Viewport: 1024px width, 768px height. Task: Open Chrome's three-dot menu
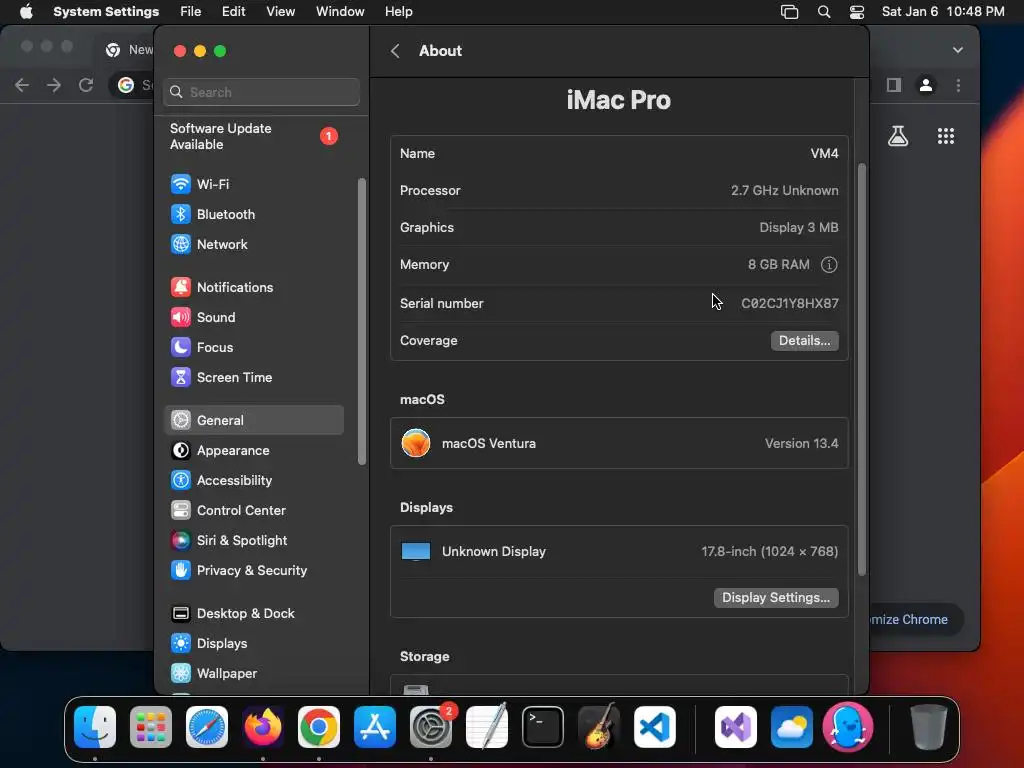[x=958, y=86]
